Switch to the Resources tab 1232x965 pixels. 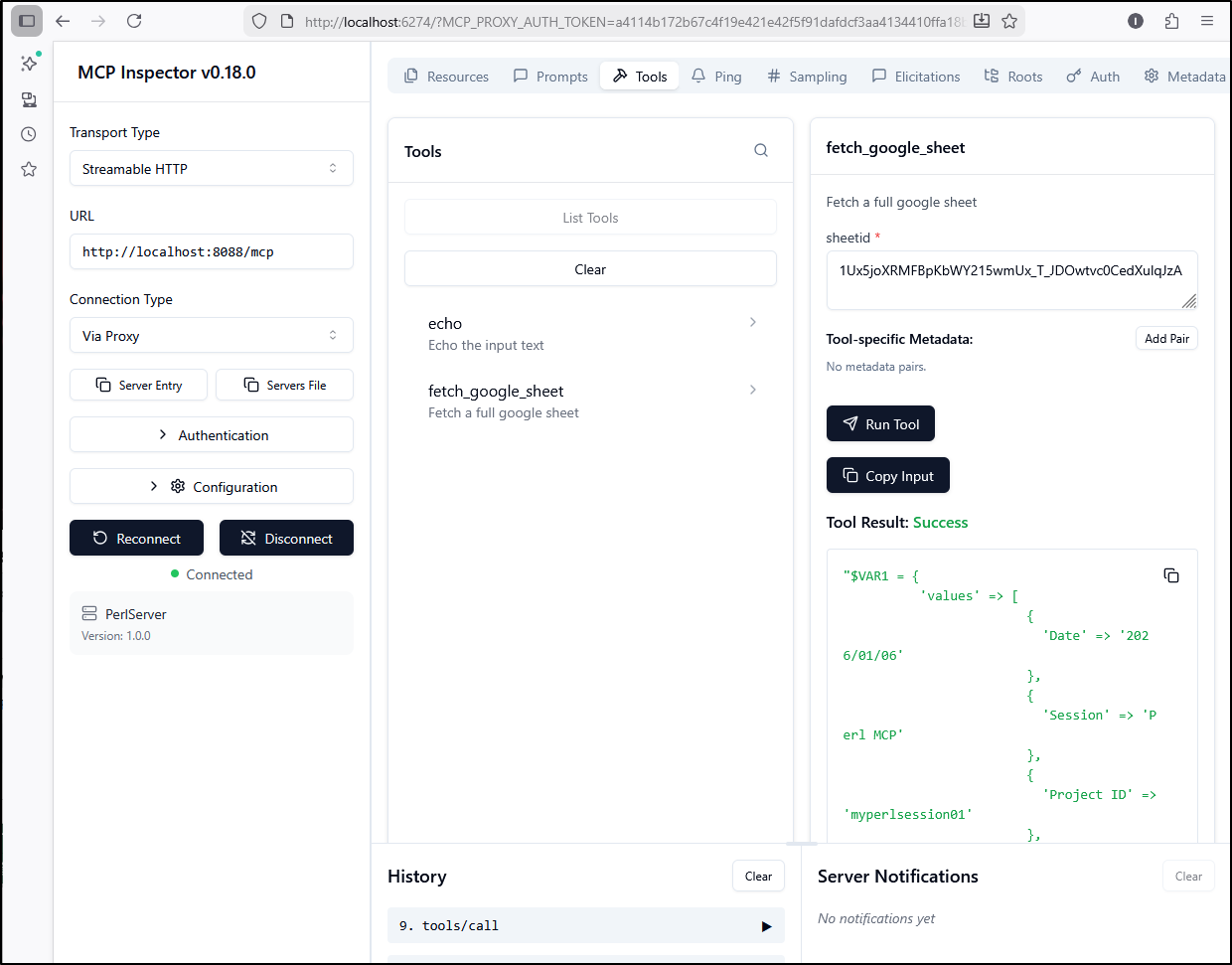446,77
